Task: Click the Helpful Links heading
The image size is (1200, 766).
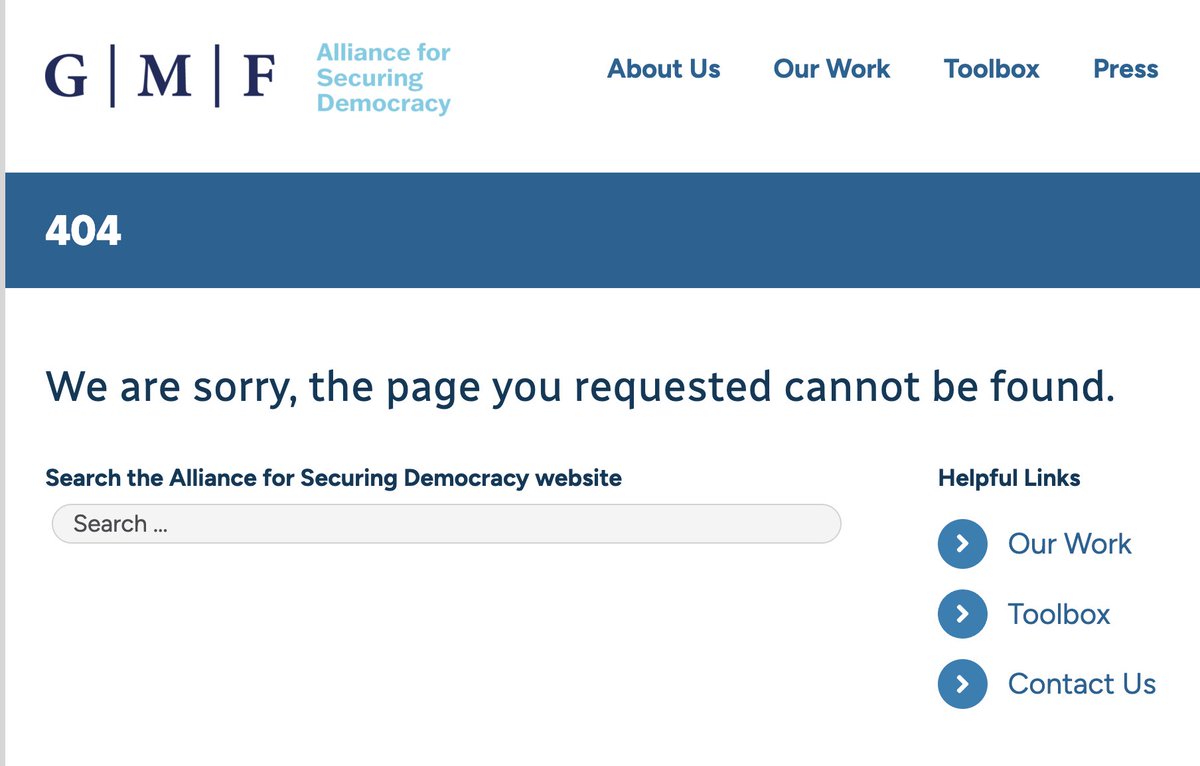Action: coord(1008,478)
